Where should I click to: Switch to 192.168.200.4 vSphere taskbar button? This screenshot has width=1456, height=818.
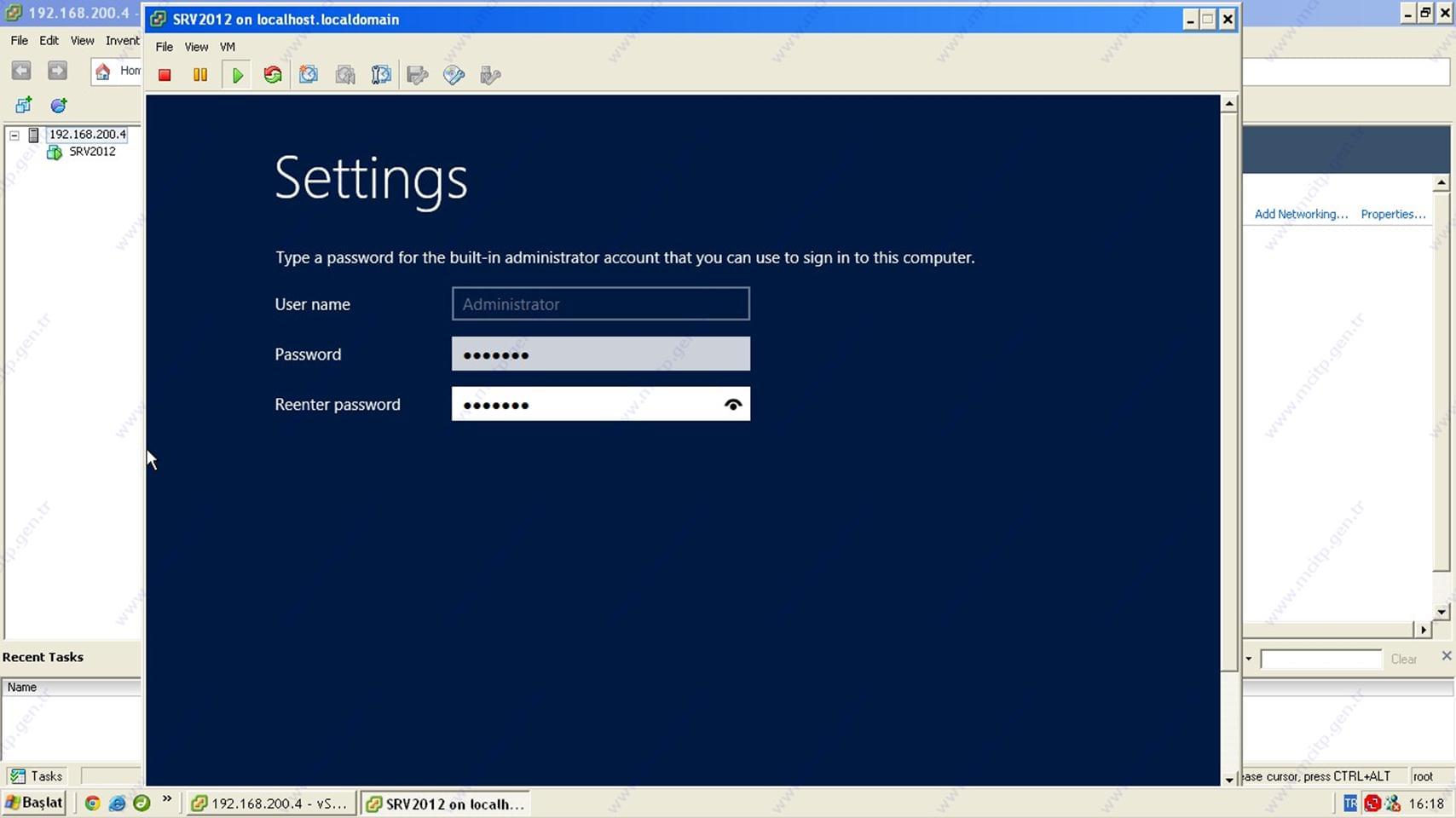(271, 804)
